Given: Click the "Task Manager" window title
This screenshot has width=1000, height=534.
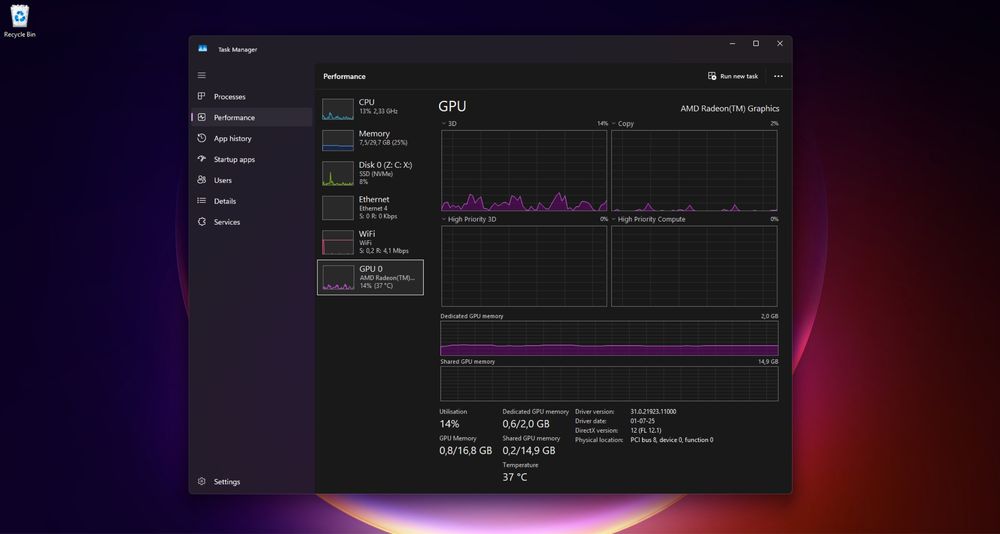Looking at the screenshot, I should coord(237,49).
